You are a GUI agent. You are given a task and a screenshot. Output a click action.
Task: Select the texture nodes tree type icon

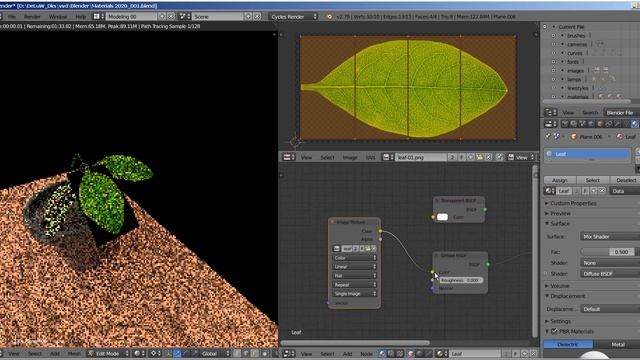pyautogui.click(x=400, y=354)
